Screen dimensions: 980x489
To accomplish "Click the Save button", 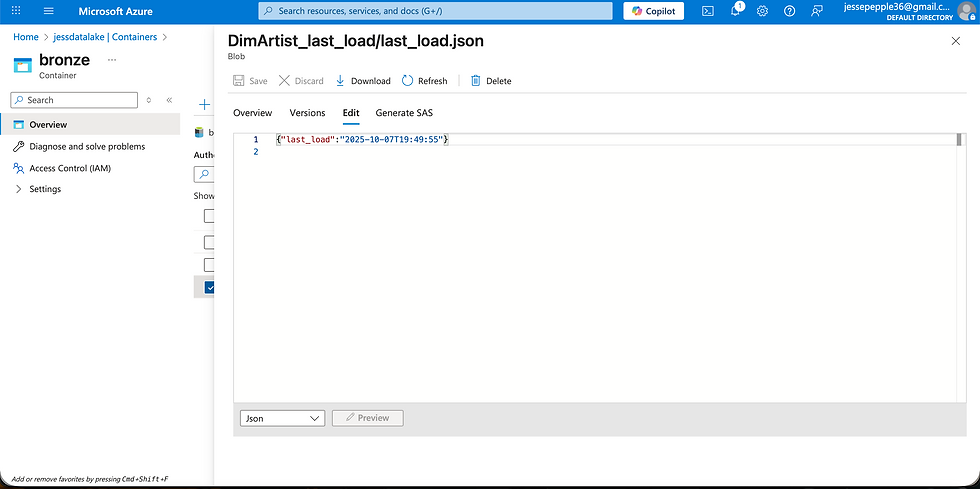I will pyautogui.click(x=250, y=81).
